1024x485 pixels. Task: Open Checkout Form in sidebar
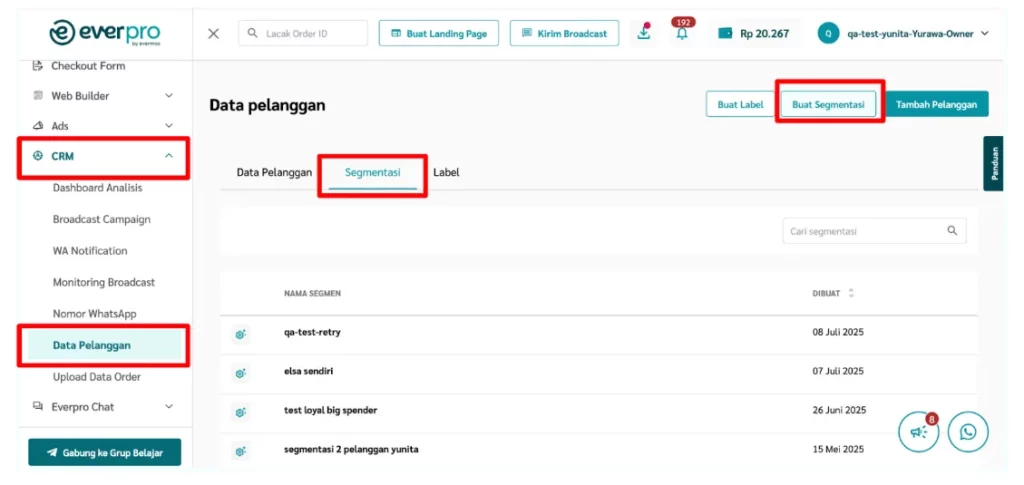88,66
